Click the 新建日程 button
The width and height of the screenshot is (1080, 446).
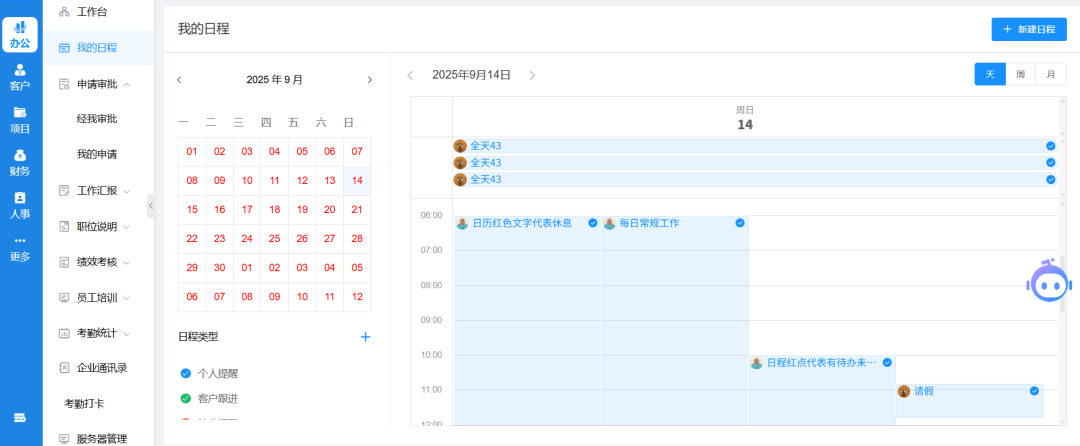click(1029, 30)
